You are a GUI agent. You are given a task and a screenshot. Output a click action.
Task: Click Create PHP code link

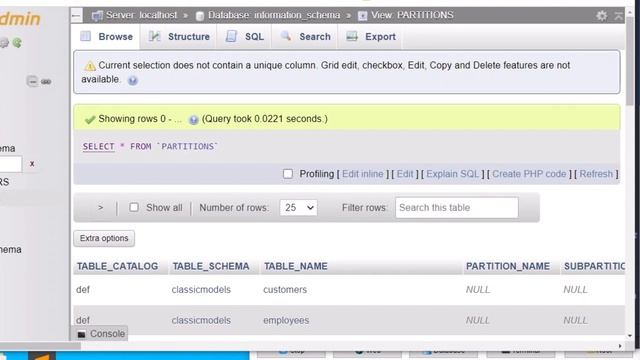tap(529, 174)
